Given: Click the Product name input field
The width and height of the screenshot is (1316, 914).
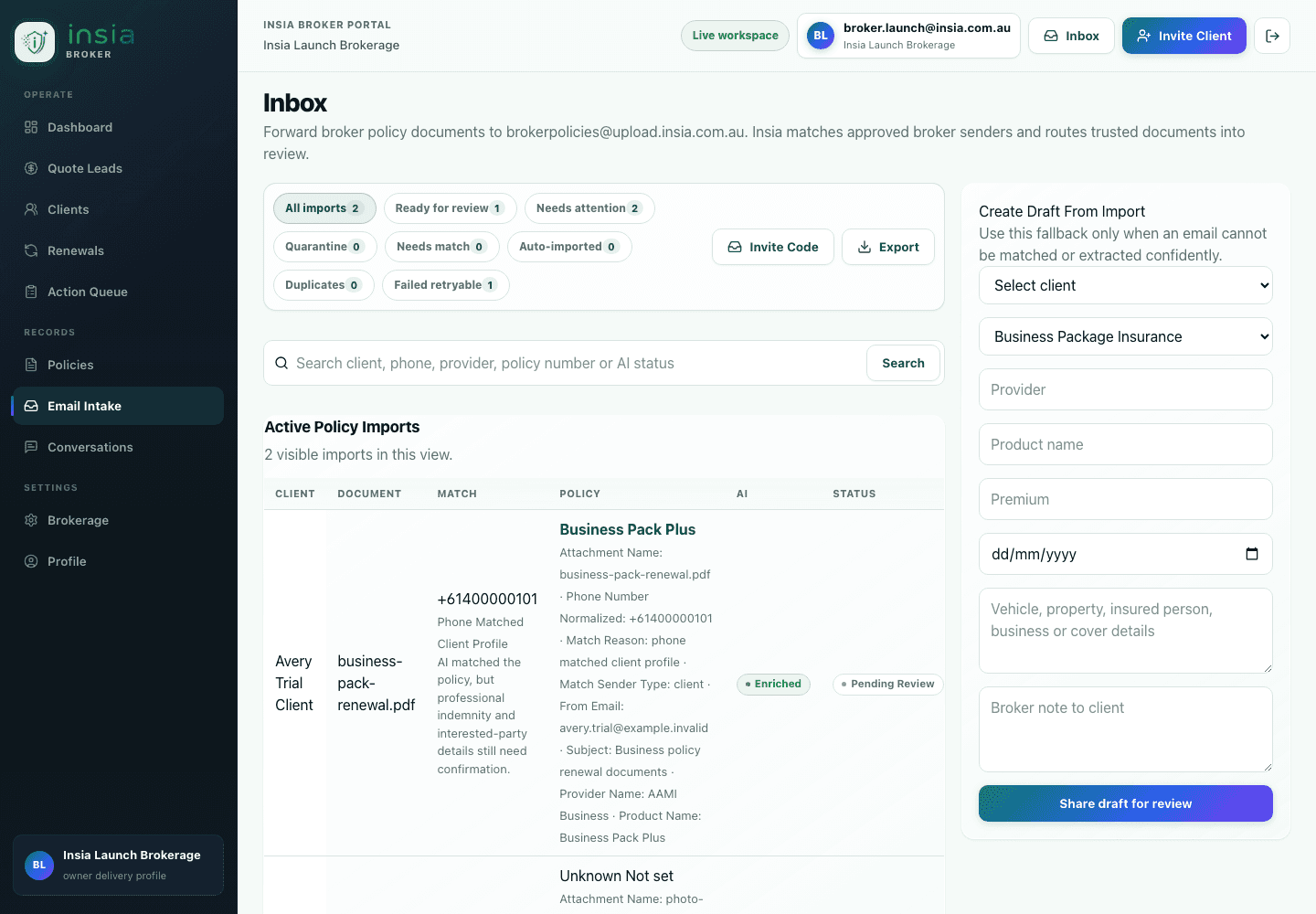Looking at the screenshot, I should [x=1126, y=444].
